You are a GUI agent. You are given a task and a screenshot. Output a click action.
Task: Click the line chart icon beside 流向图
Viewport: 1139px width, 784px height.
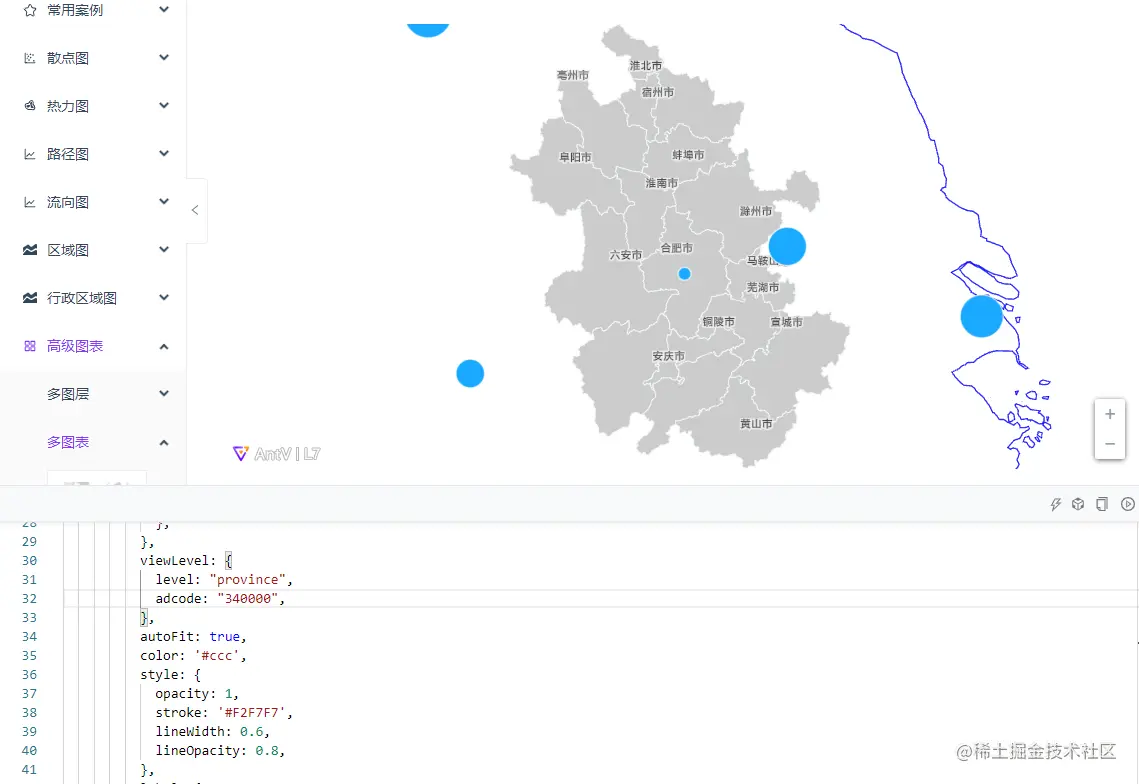click(30, 202)
